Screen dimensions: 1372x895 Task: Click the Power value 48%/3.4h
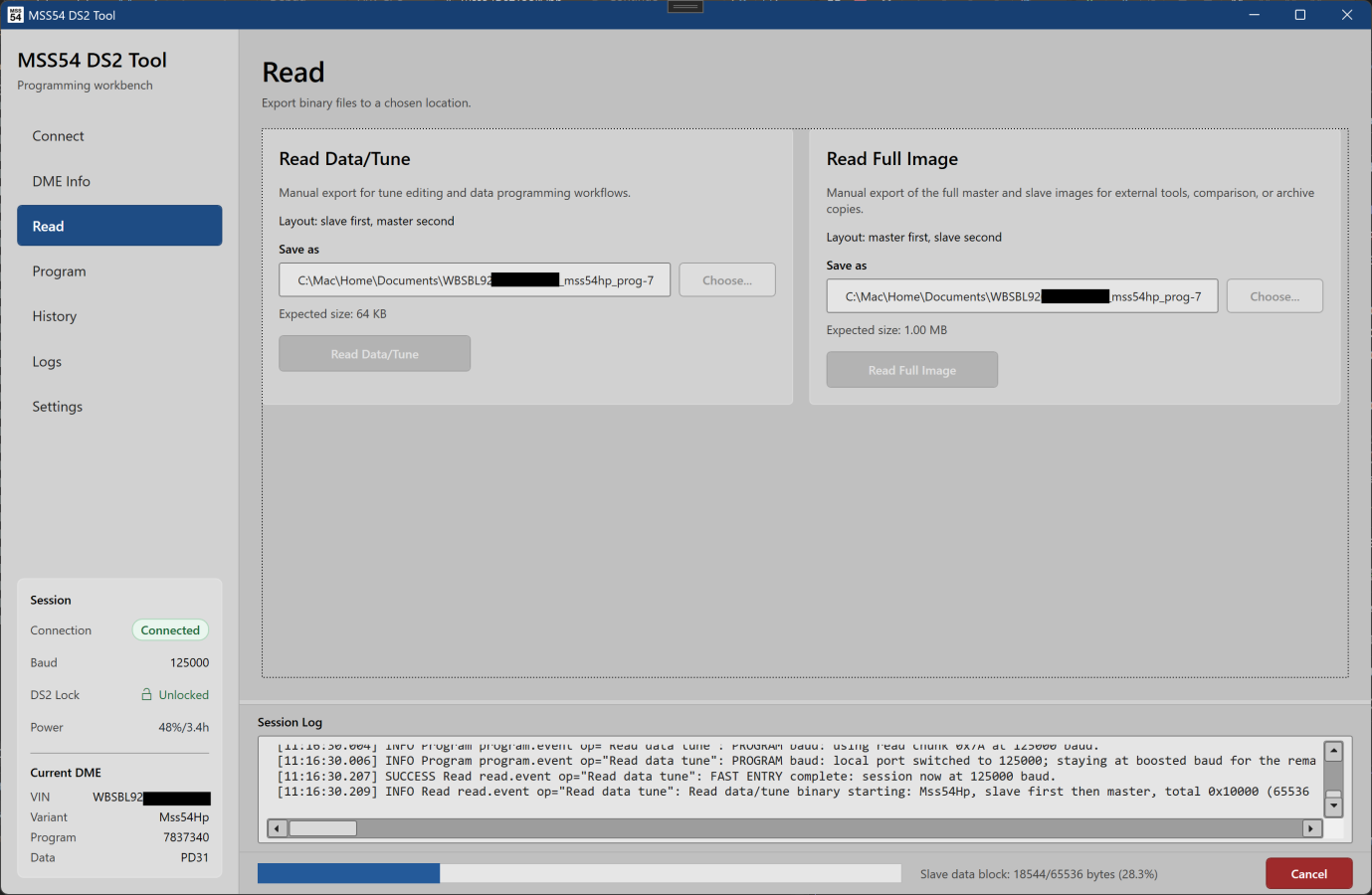pos(184,728)
